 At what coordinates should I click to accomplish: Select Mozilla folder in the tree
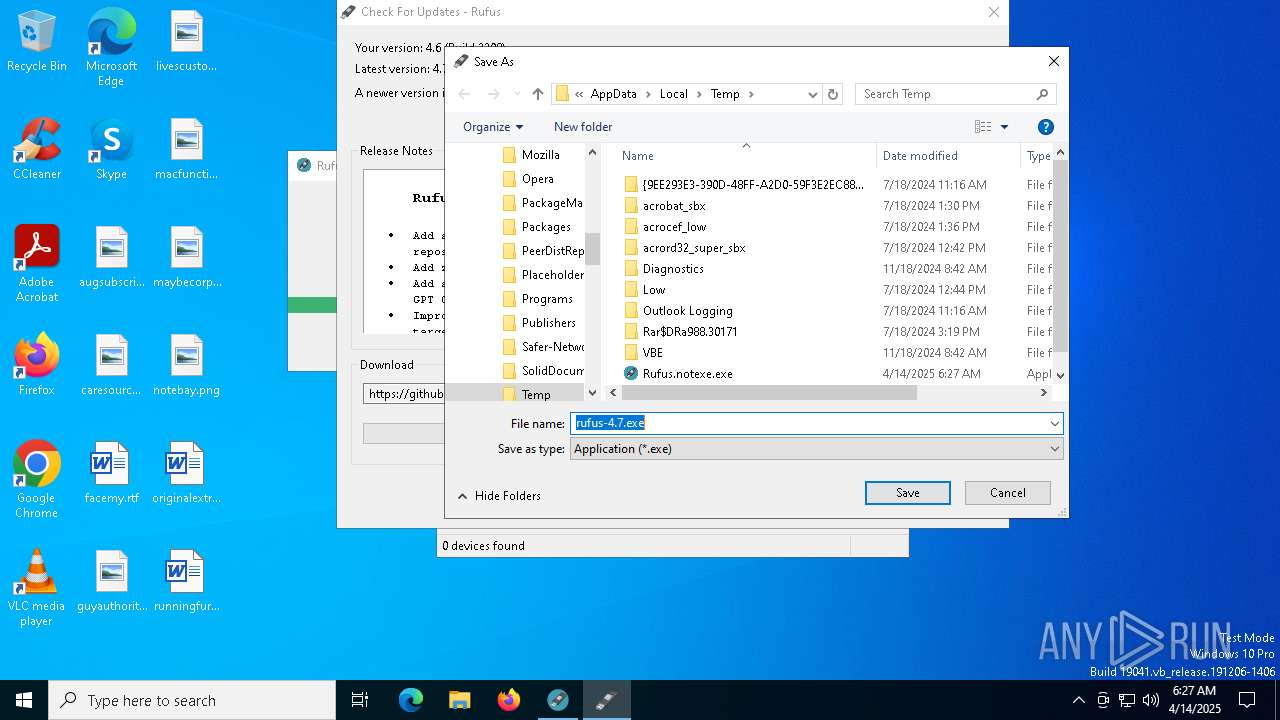click(x=541, y=155)
